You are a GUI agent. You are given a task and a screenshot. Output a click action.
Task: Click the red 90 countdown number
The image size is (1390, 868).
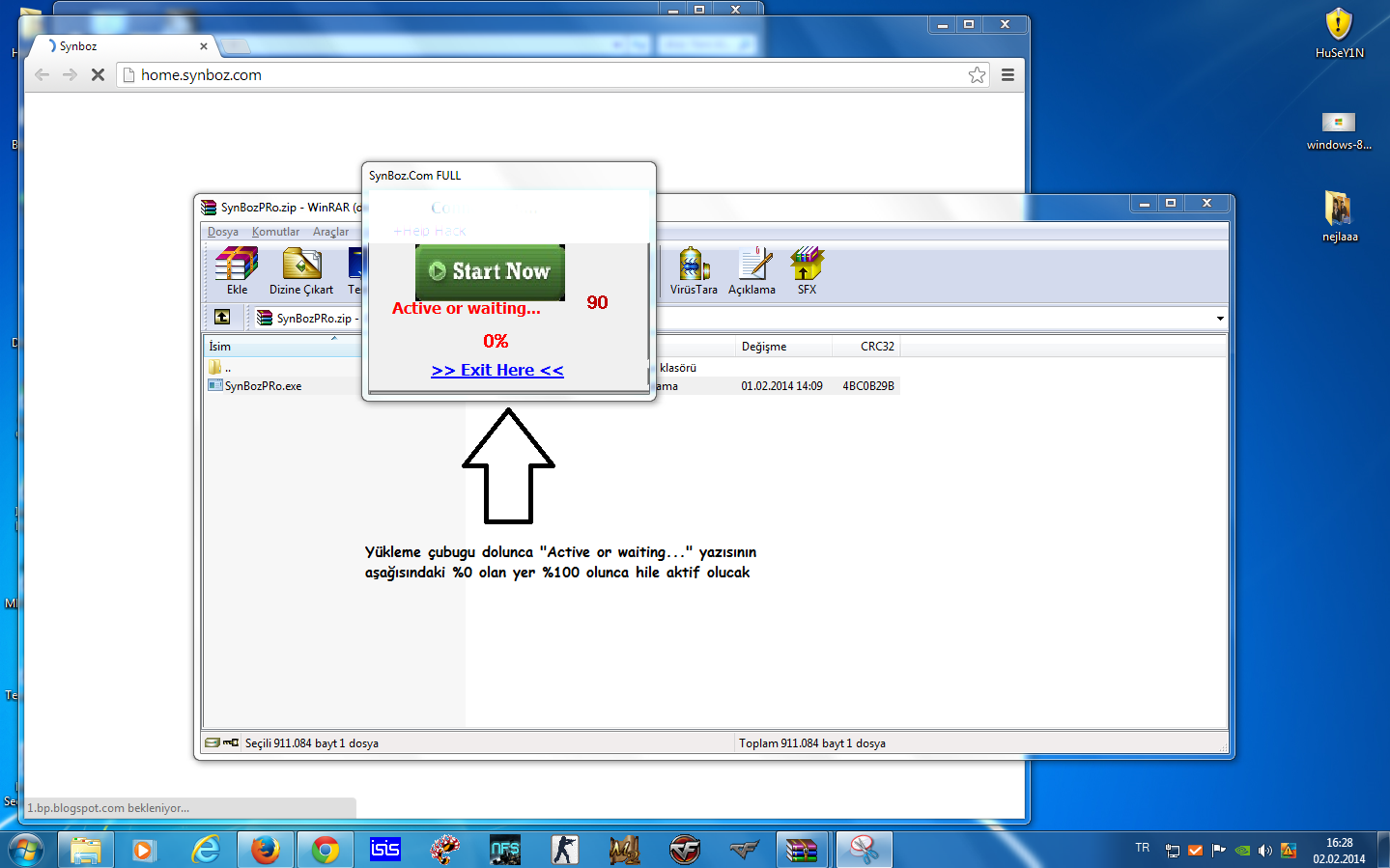pyautogui.click(x=597, y=302)
